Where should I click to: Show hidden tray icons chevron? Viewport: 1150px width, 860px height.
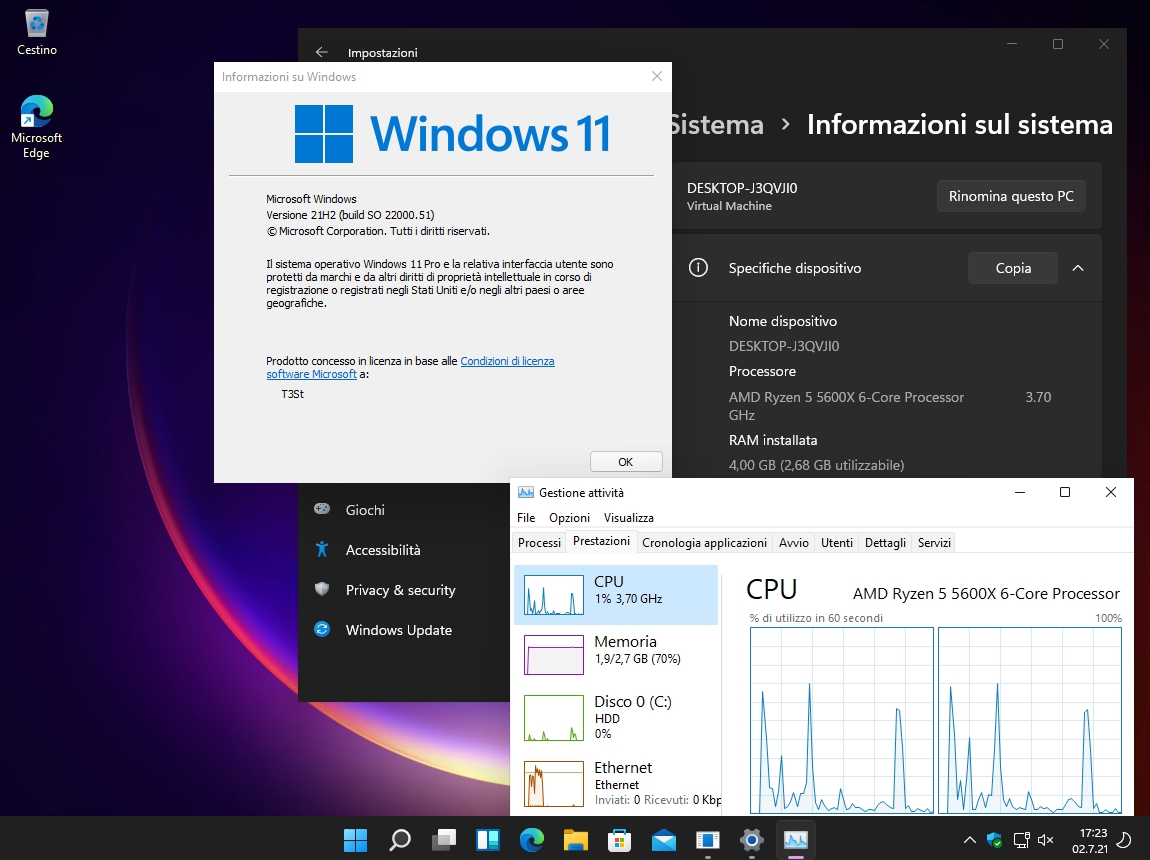click(970, 840)
